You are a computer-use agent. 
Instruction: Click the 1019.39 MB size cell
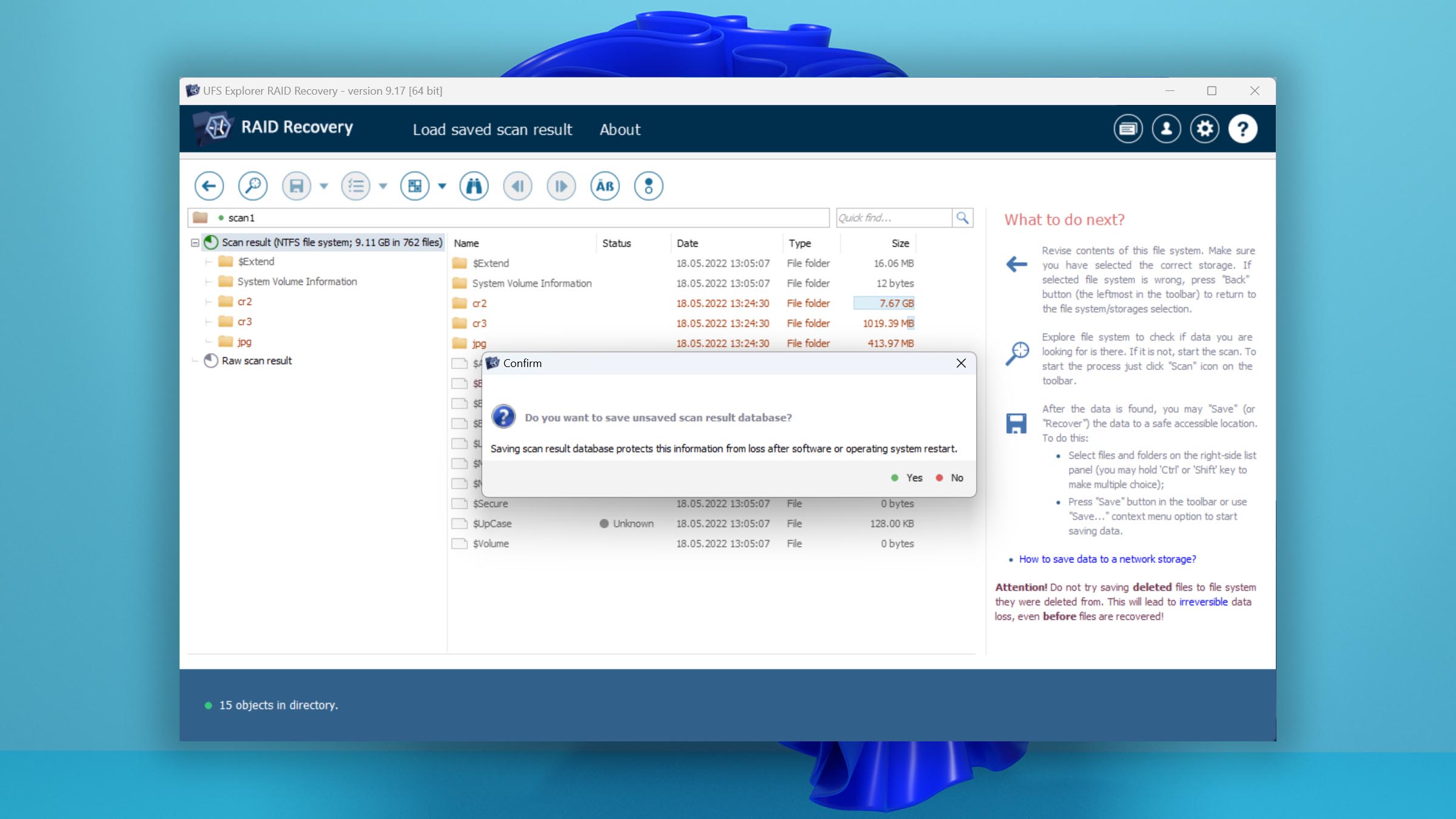(x=888, y=323)
